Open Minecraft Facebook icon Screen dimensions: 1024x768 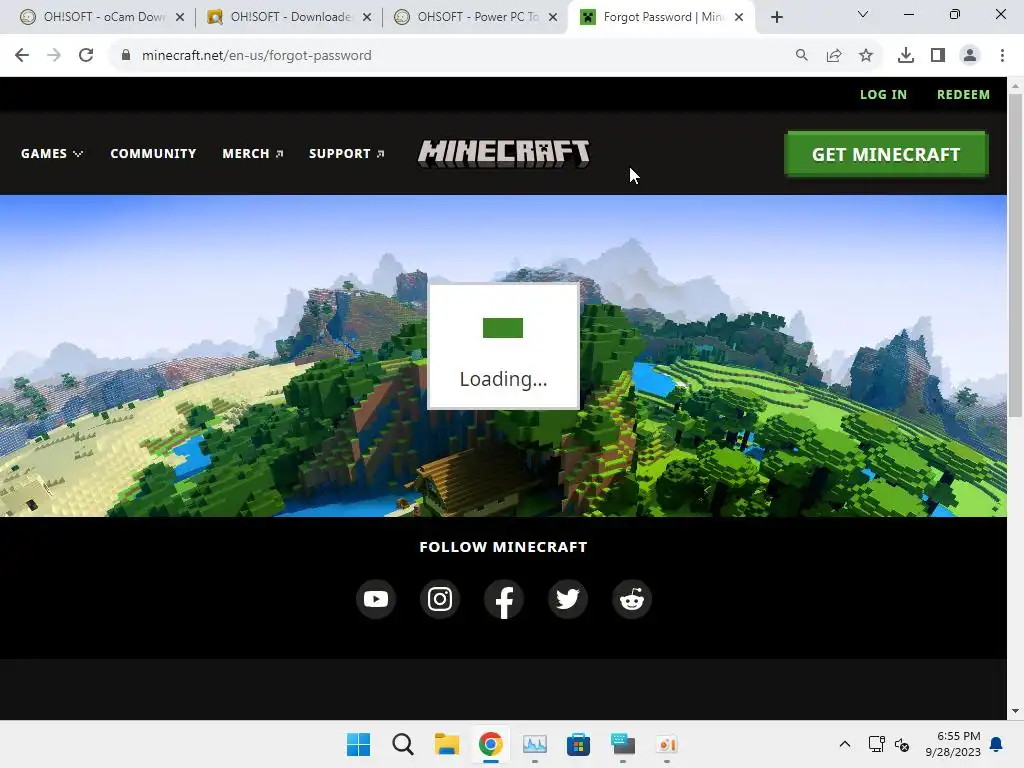point(504,599)
